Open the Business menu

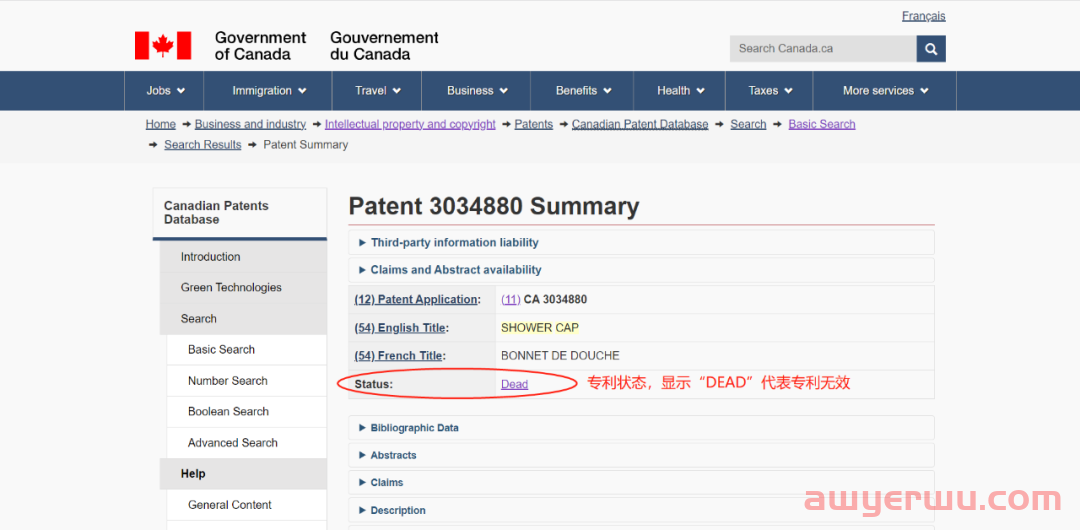477,90
